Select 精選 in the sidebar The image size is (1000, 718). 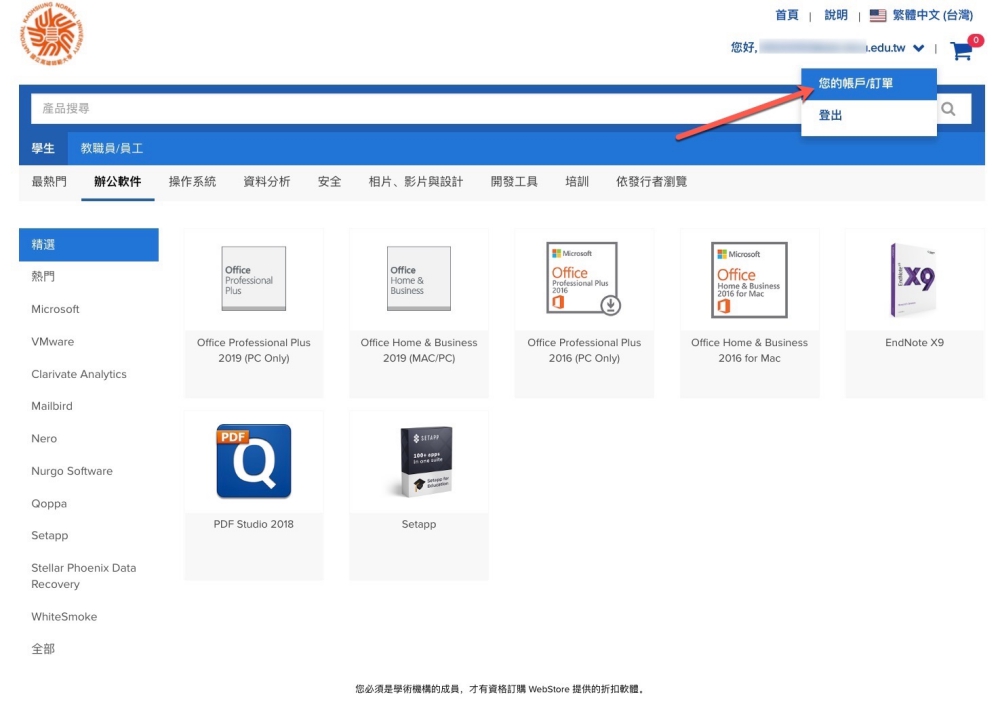89,244
